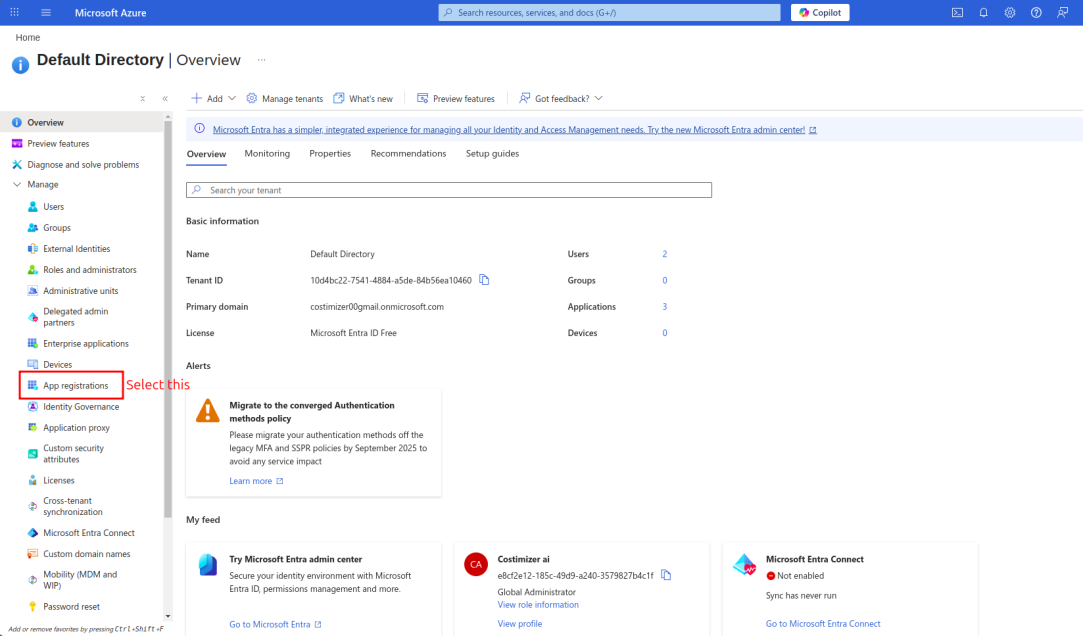Open Cloud Shell from the top bar
Image resolution: width=1083 pixels, height=636 pixels.
coord(957,12)
